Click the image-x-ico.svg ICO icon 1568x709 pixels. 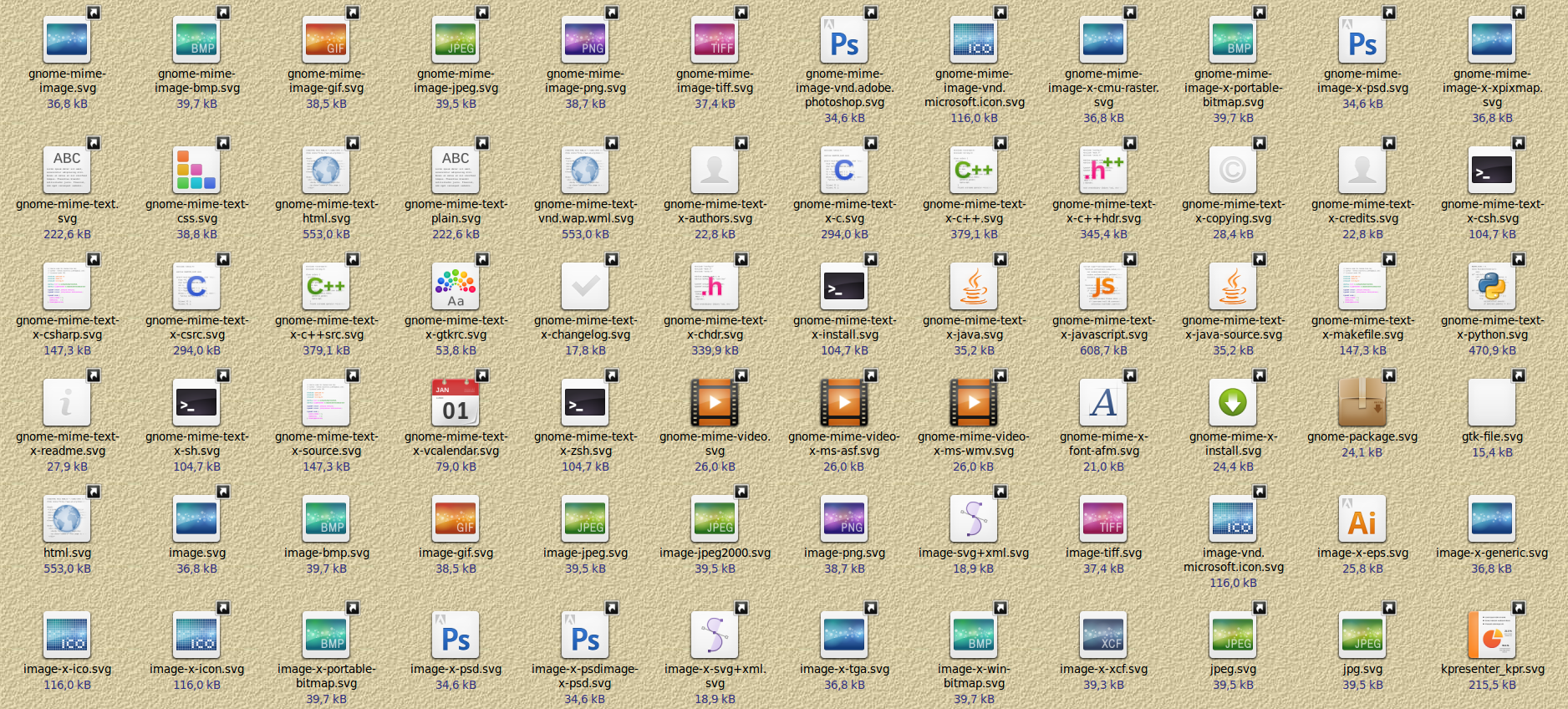click(67, 635)
